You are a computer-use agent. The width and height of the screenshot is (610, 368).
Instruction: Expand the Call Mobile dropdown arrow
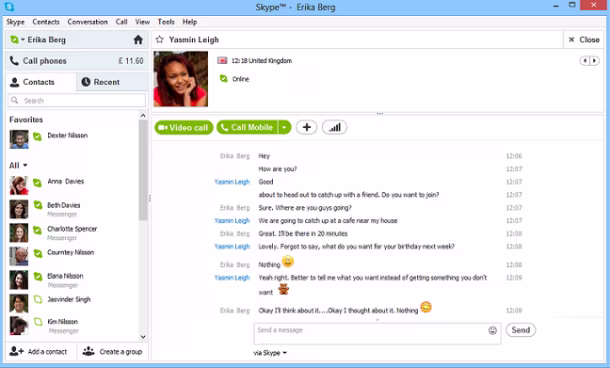284,127
